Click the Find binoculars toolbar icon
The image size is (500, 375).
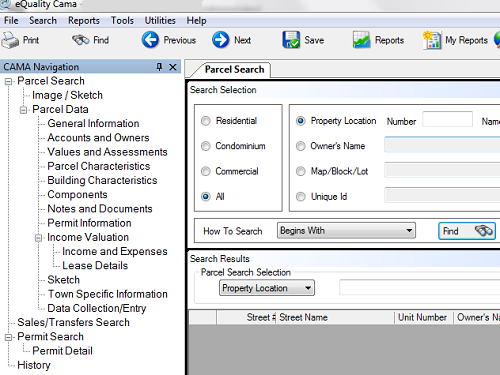tap(81, 40)
